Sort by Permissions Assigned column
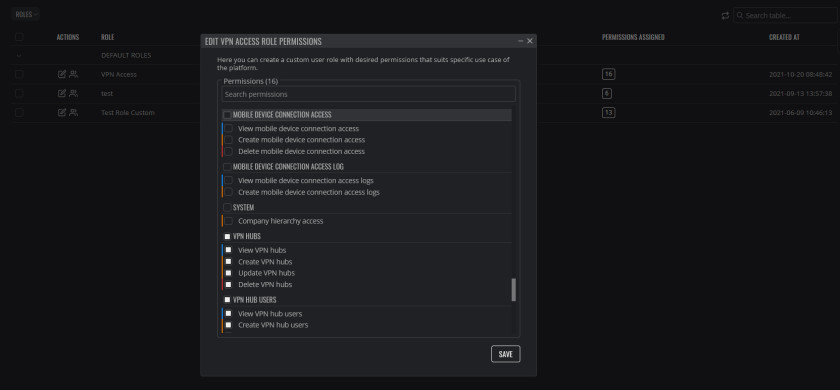The width and height of the screenshot is (840, 390). click(x=633, y=38)
